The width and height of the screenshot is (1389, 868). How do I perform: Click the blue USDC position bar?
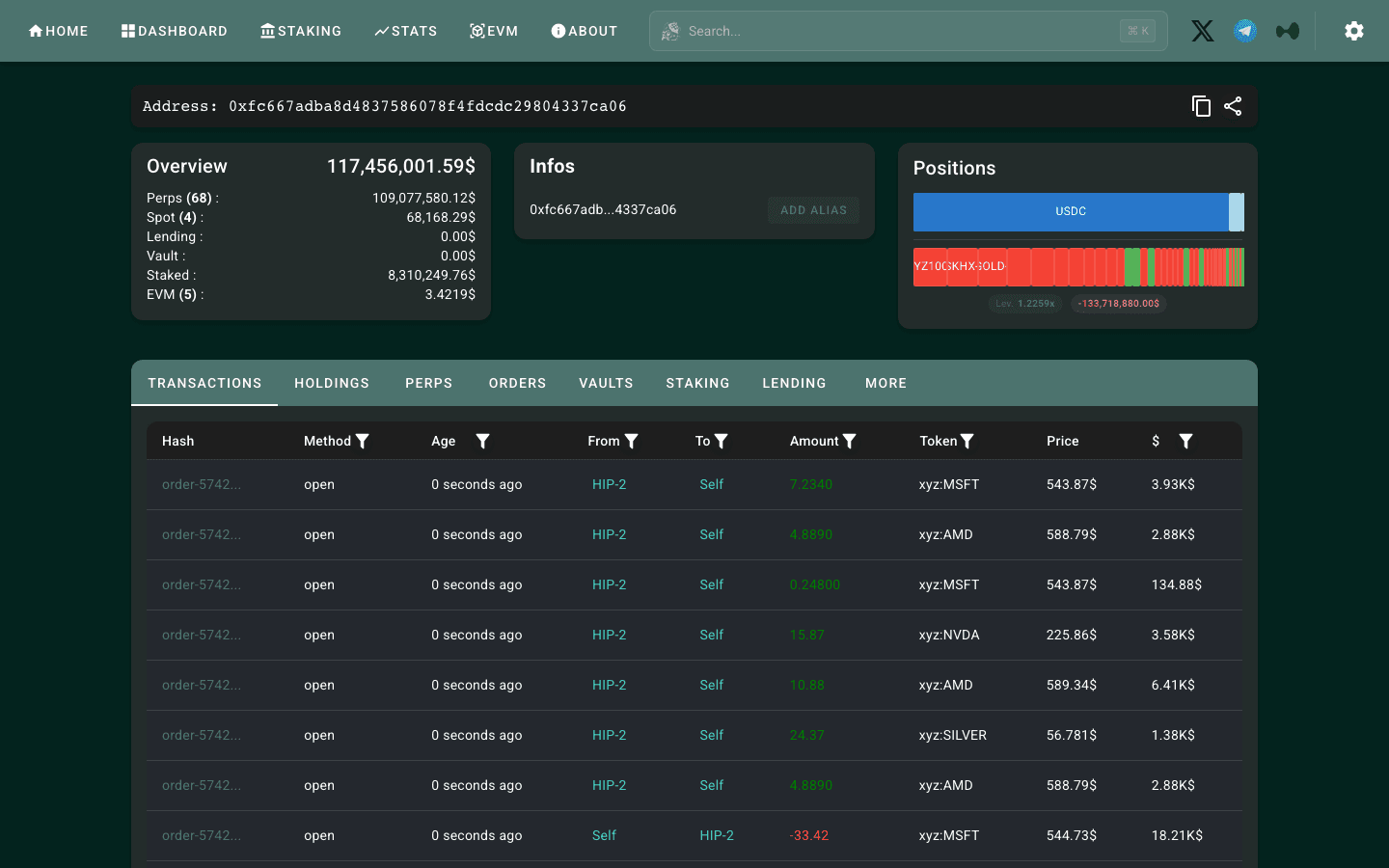[x=1071, y=211]
